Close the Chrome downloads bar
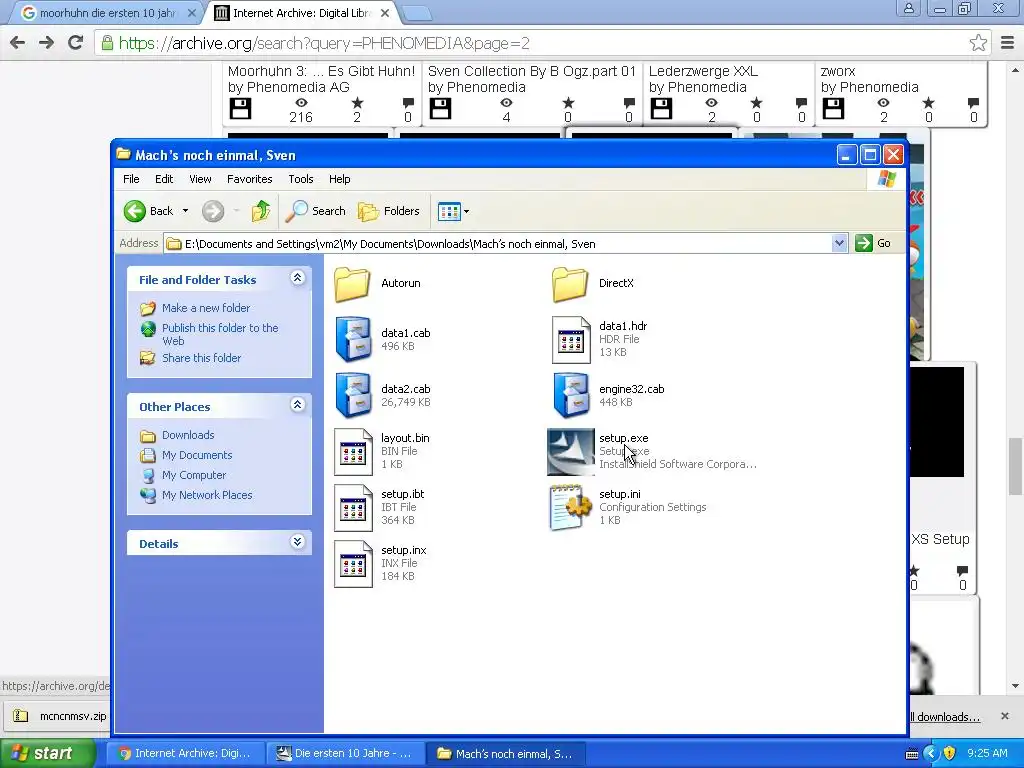This screenshot has width=1024, height=768. [x=1004, y=716]
